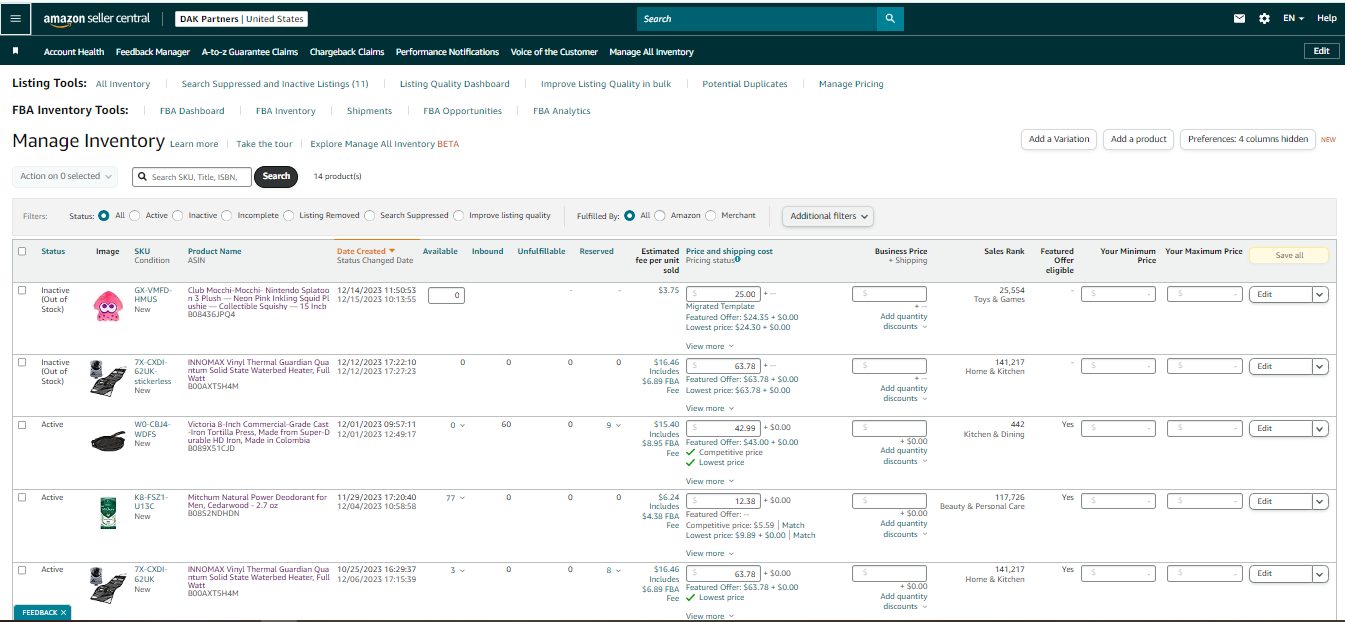Expand View more under the $42.99 price

[x=709, y=481]
